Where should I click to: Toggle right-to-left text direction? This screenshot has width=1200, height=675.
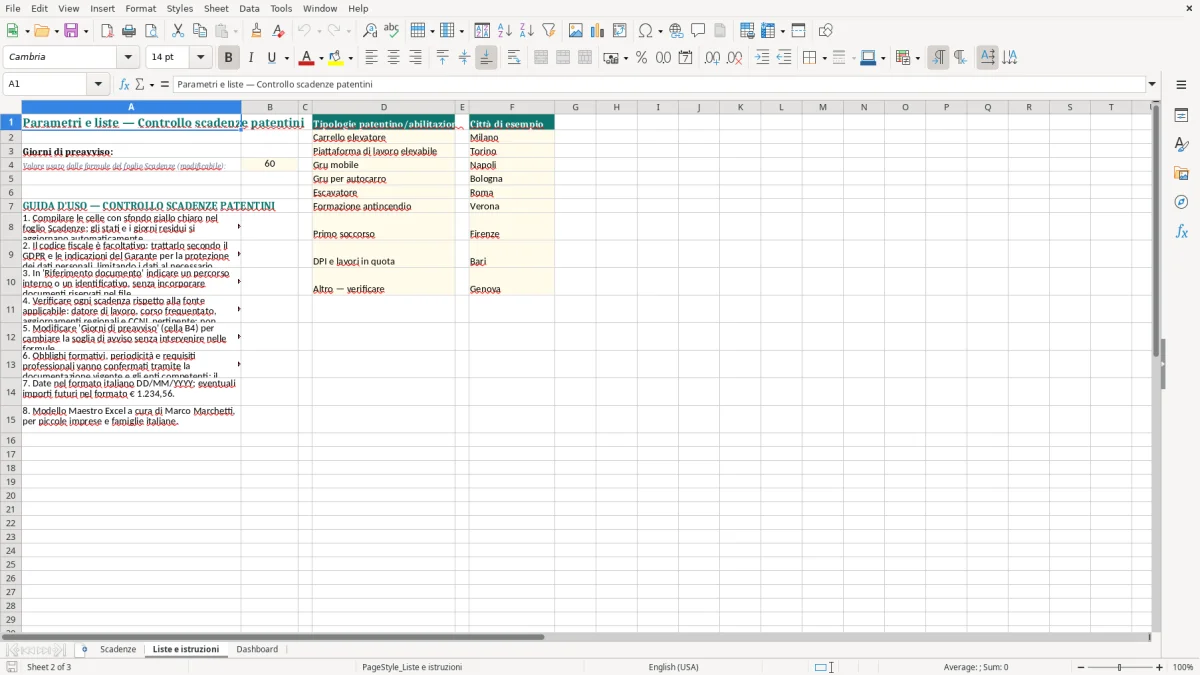[960, 58]
